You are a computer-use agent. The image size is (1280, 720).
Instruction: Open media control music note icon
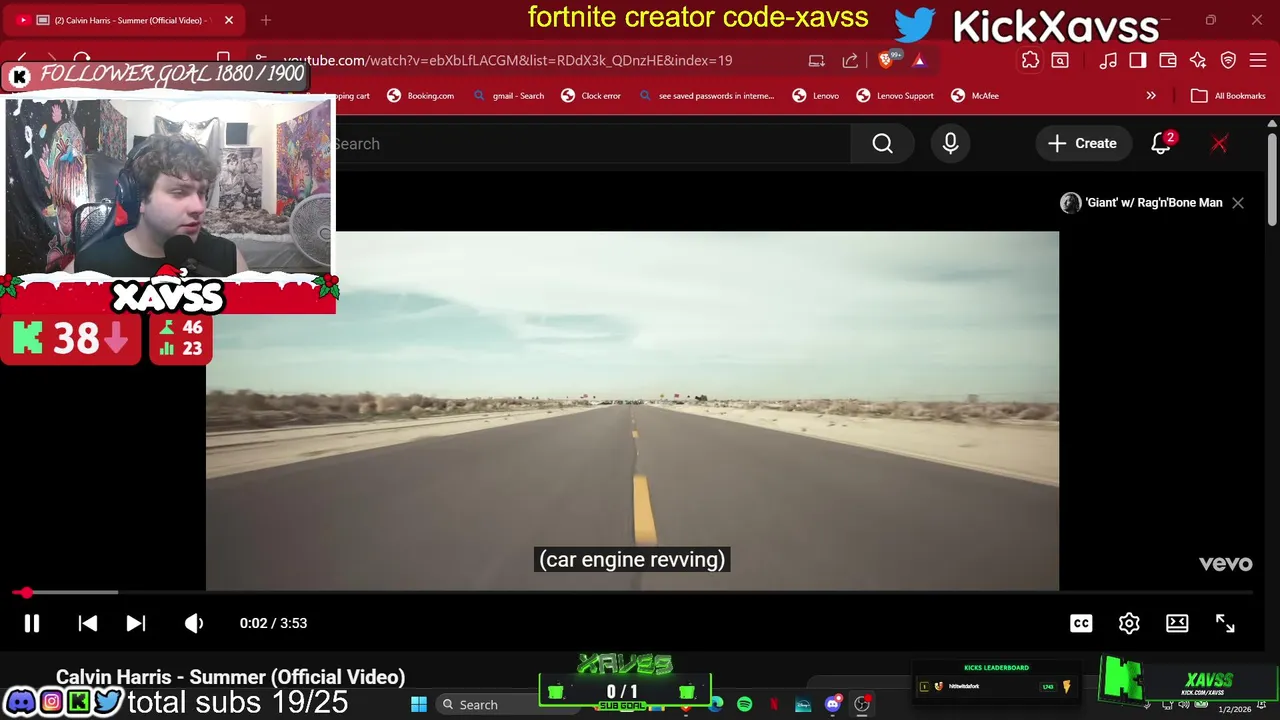click(1108, 60)
